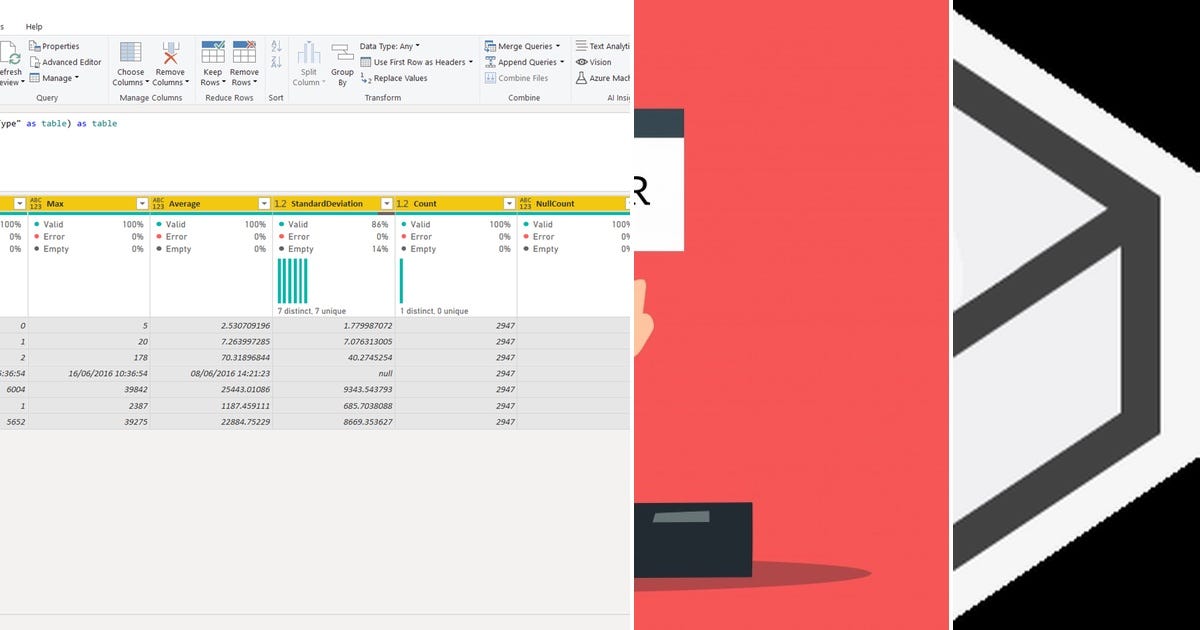Change the StandardDeviation column data type

280,202
